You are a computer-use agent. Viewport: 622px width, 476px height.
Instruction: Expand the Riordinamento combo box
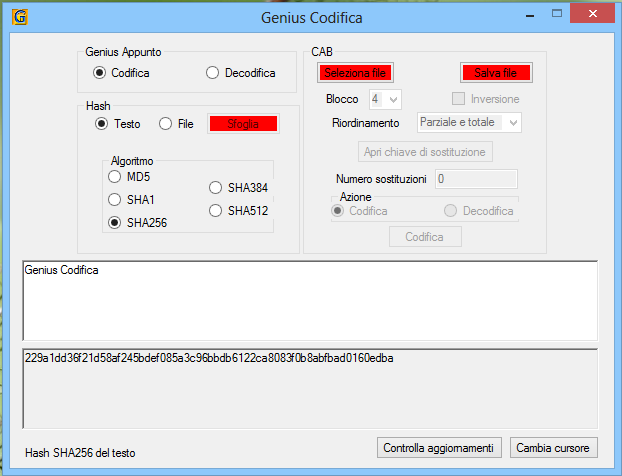click(x=468, y=123)
